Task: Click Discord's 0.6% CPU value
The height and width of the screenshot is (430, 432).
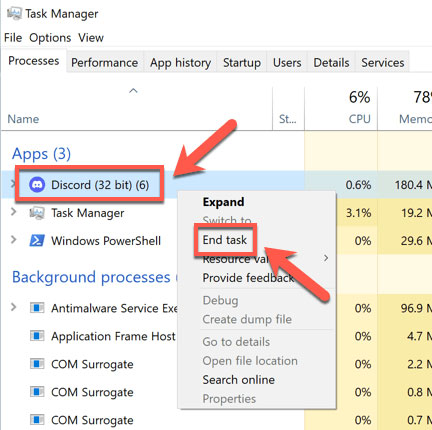Action: [x=358, y=185]
